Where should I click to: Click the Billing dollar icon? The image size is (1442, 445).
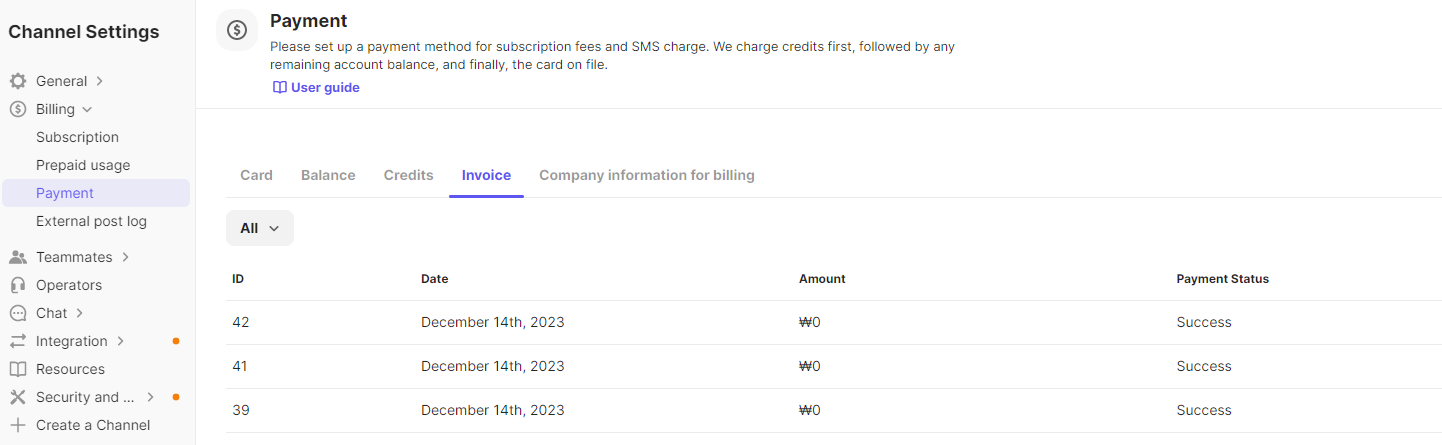click(x=18, y=109)
